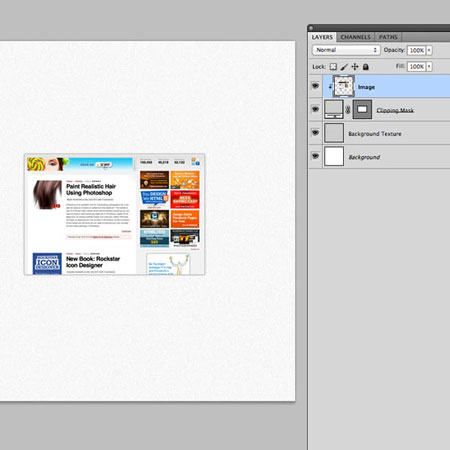
Task: Open the Fill slider arrow
Action: (429, 66)
